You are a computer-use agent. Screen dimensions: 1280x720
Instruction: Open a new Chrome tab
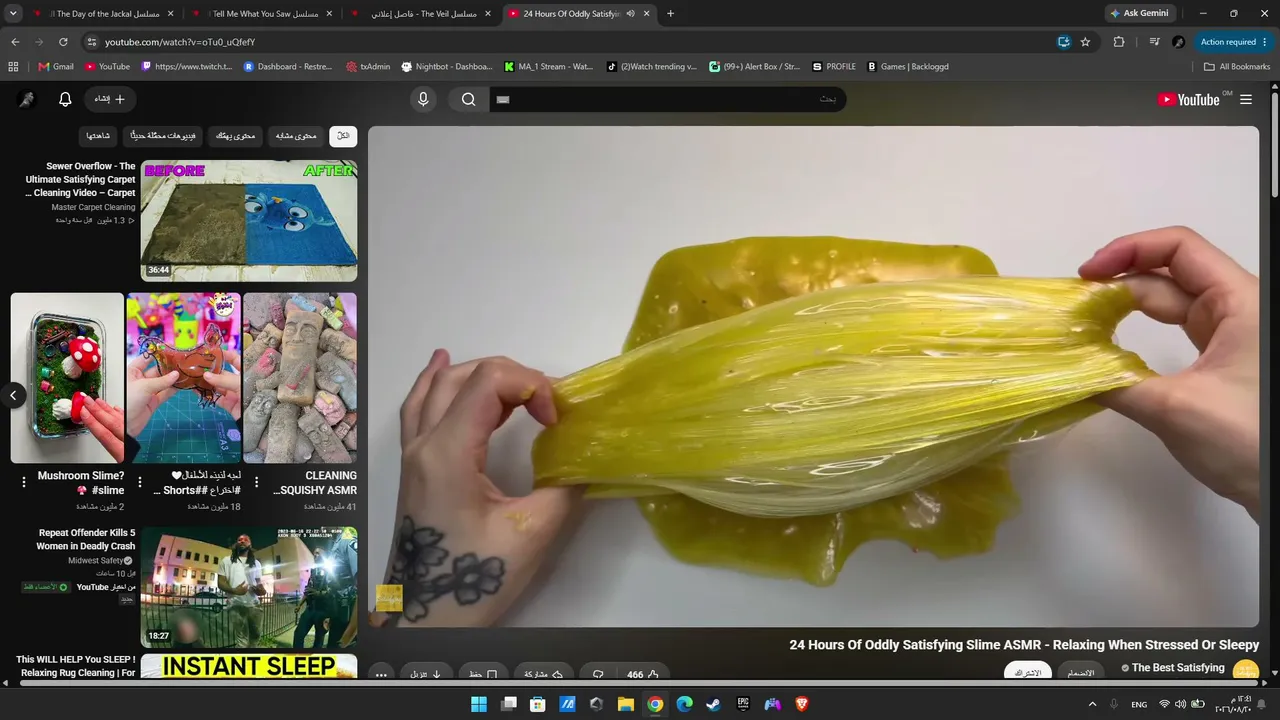(x=670, y=14)
